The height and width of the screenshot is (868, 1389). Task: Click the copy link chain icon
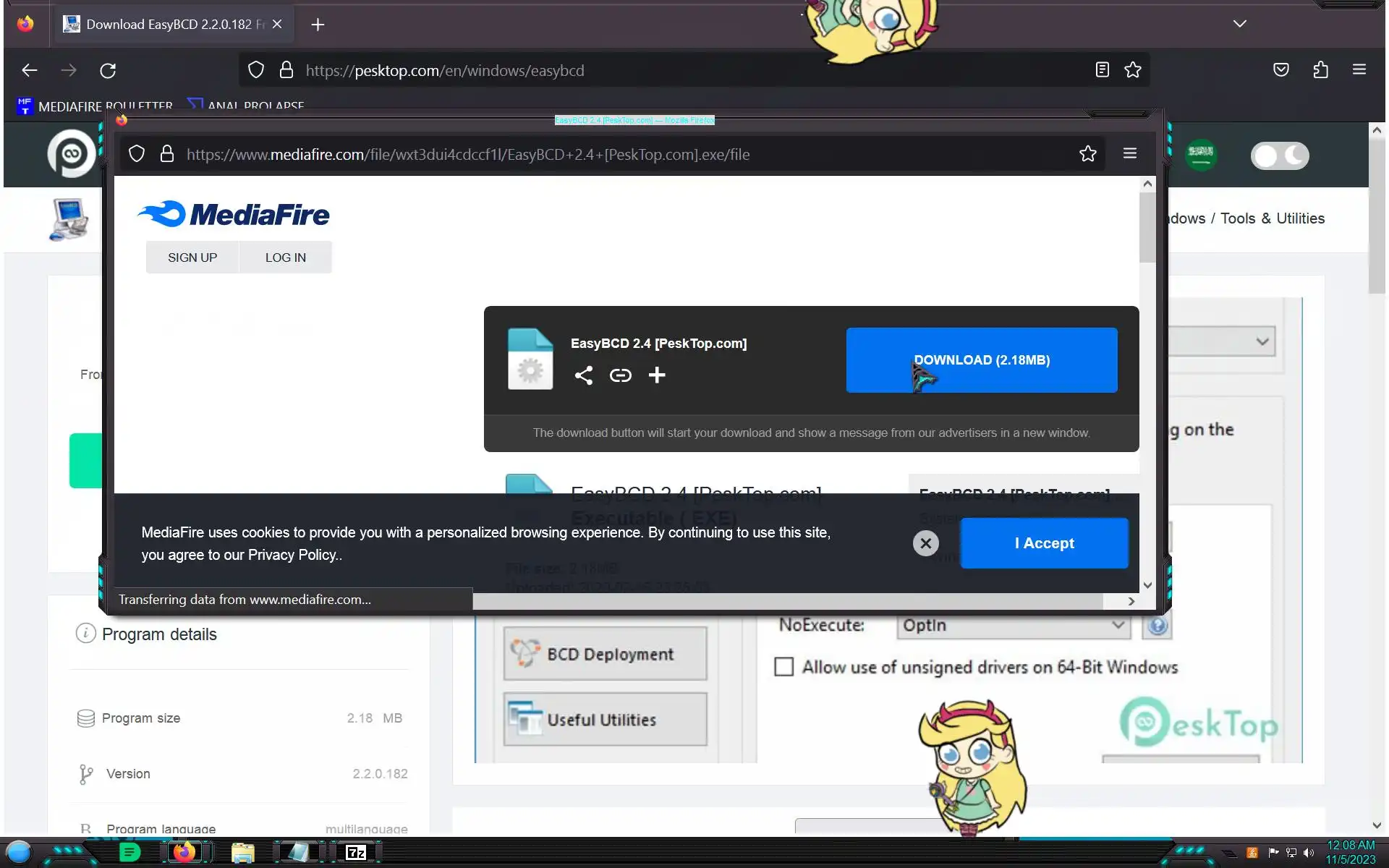[x=620, y=375]
